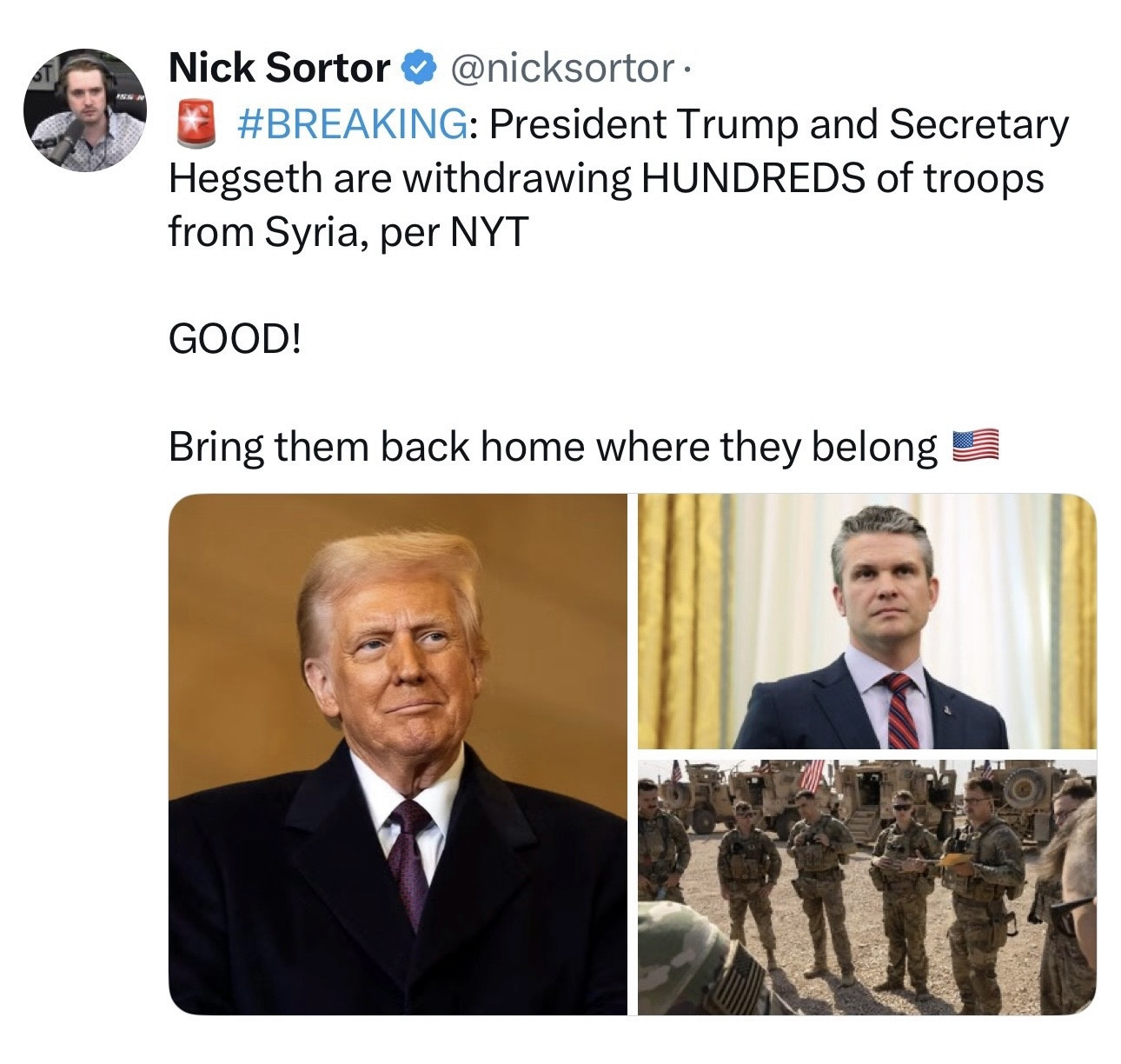Click the red striped tie in top-right photo

click(x=900, y=711)
